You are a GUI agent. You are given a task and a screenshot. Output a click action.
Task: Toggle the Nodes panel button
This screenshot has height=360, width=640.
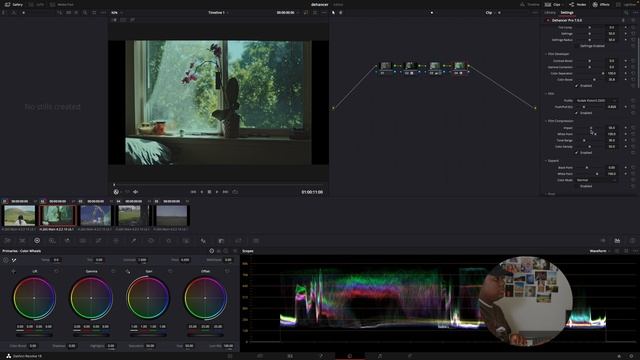pyautogui.click(x=578, y=4)
